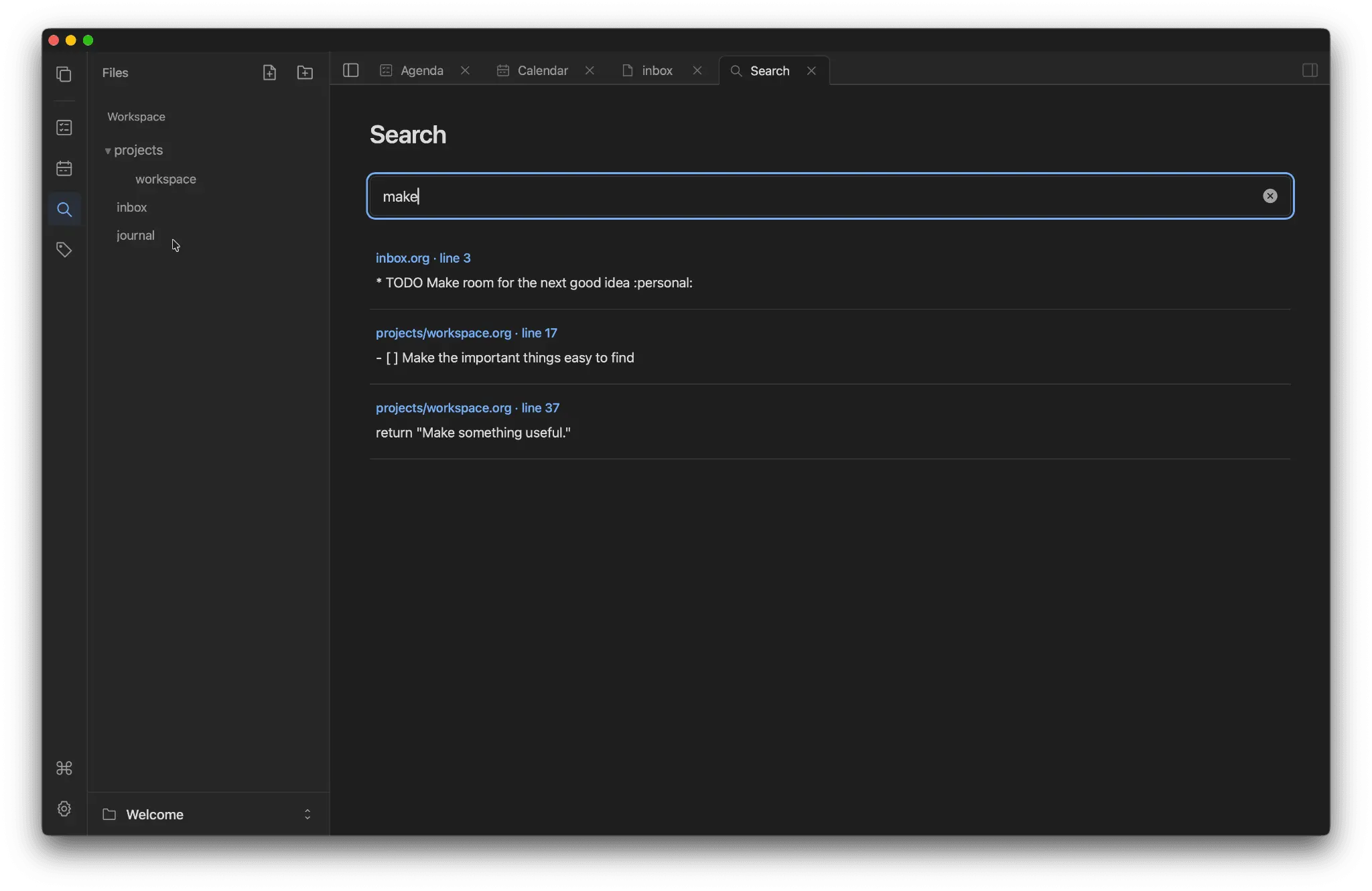
Task: Open the Tags icon in sidebar
Action: (64, 250)
